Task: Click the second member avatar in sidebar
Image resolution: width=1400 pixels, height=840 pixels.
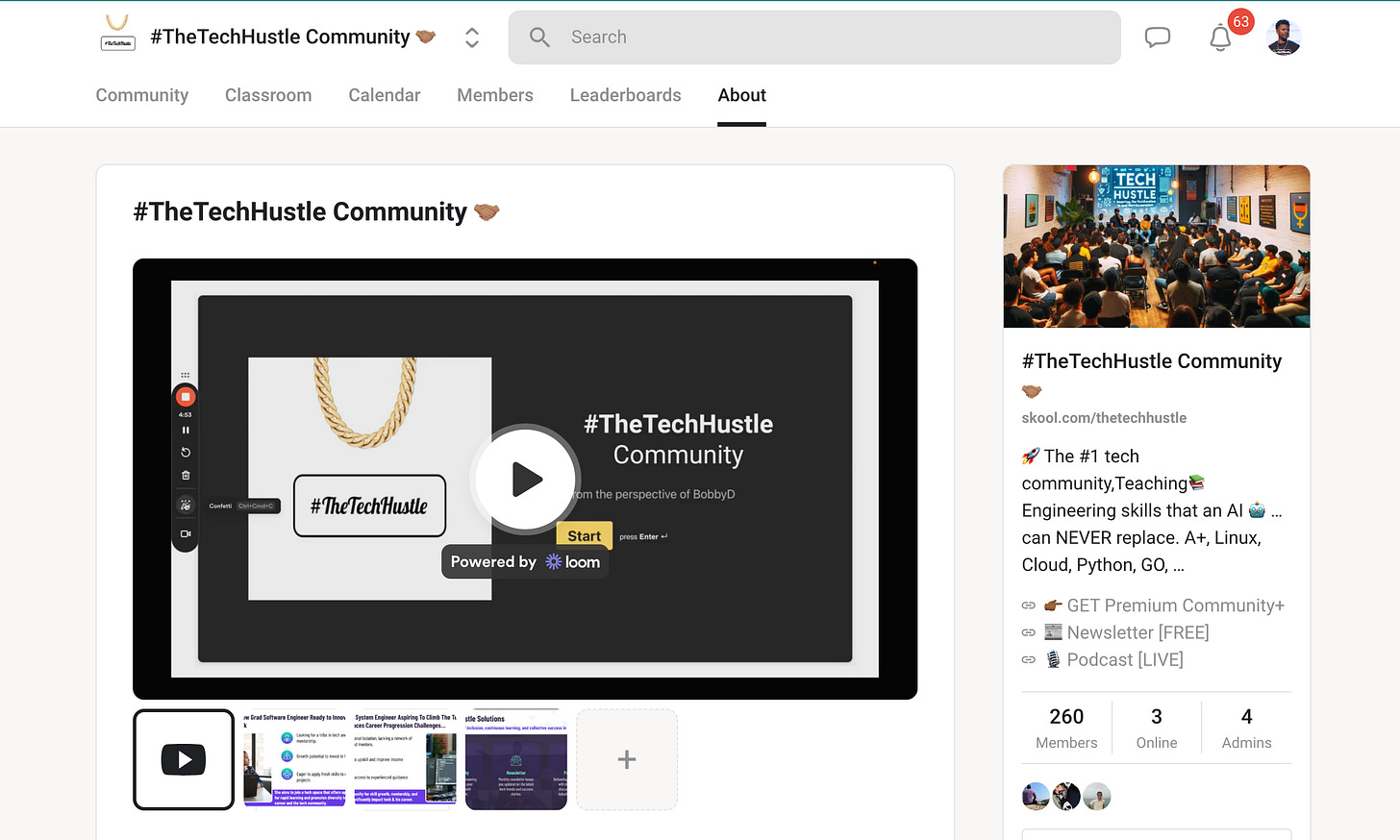Action: 1066,797
